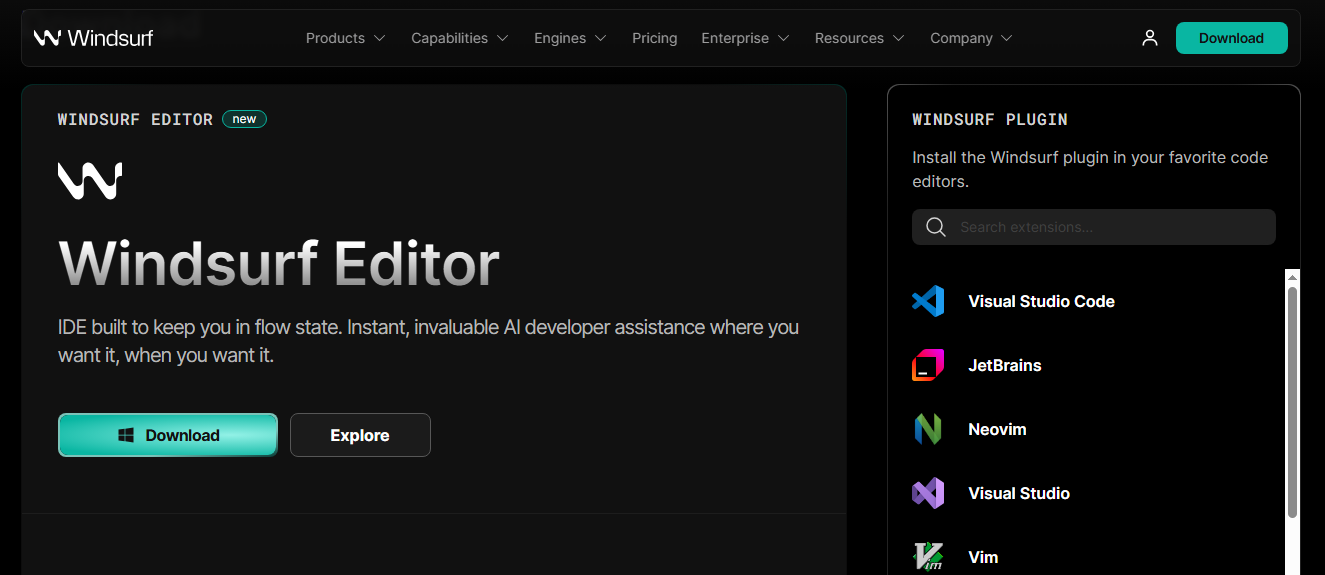
Task: Open the Capabilities dropdown
Action: click(459, 38)
